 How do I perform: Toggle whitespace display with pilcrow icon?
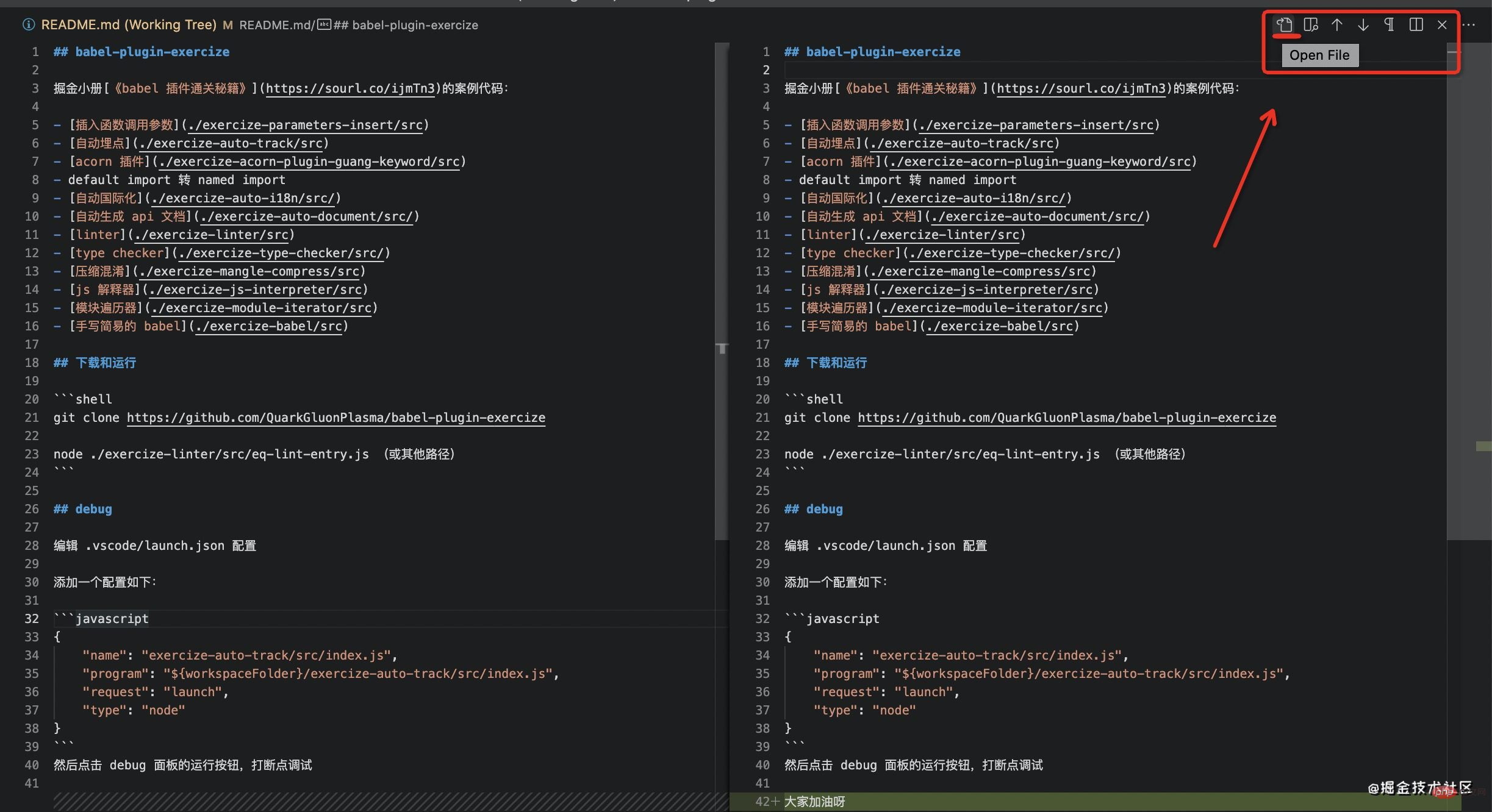click(1389, 25)
